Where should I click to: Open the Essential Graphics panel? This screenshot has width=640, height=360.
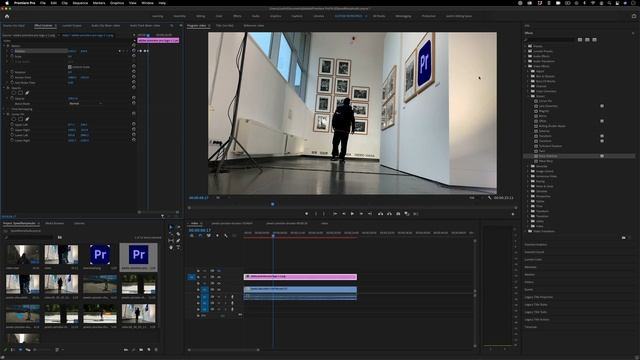536,244
